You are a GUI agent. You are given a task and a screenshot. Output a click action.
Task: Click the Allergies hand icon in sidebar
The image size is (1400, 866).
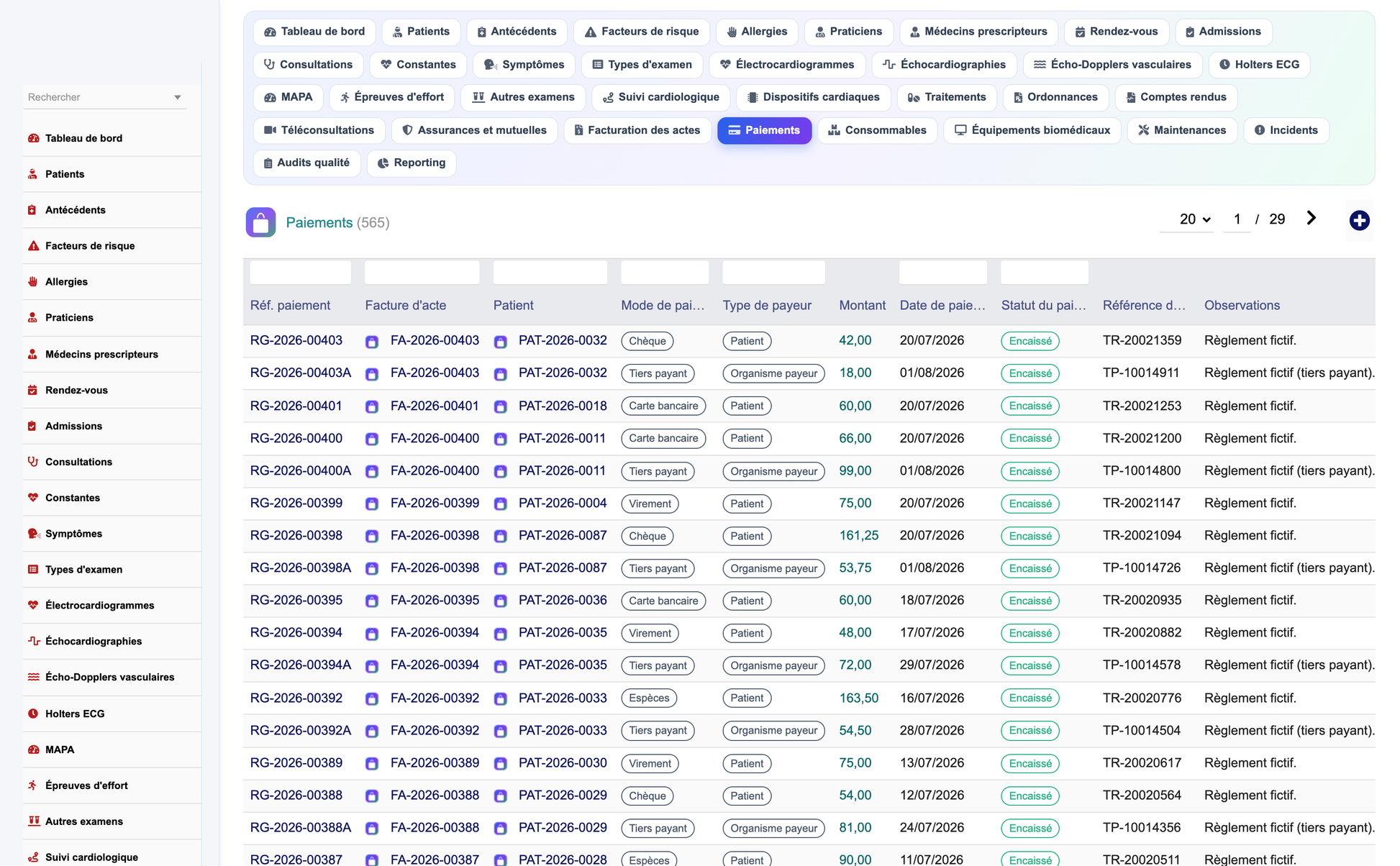click(x=33, y=282)
